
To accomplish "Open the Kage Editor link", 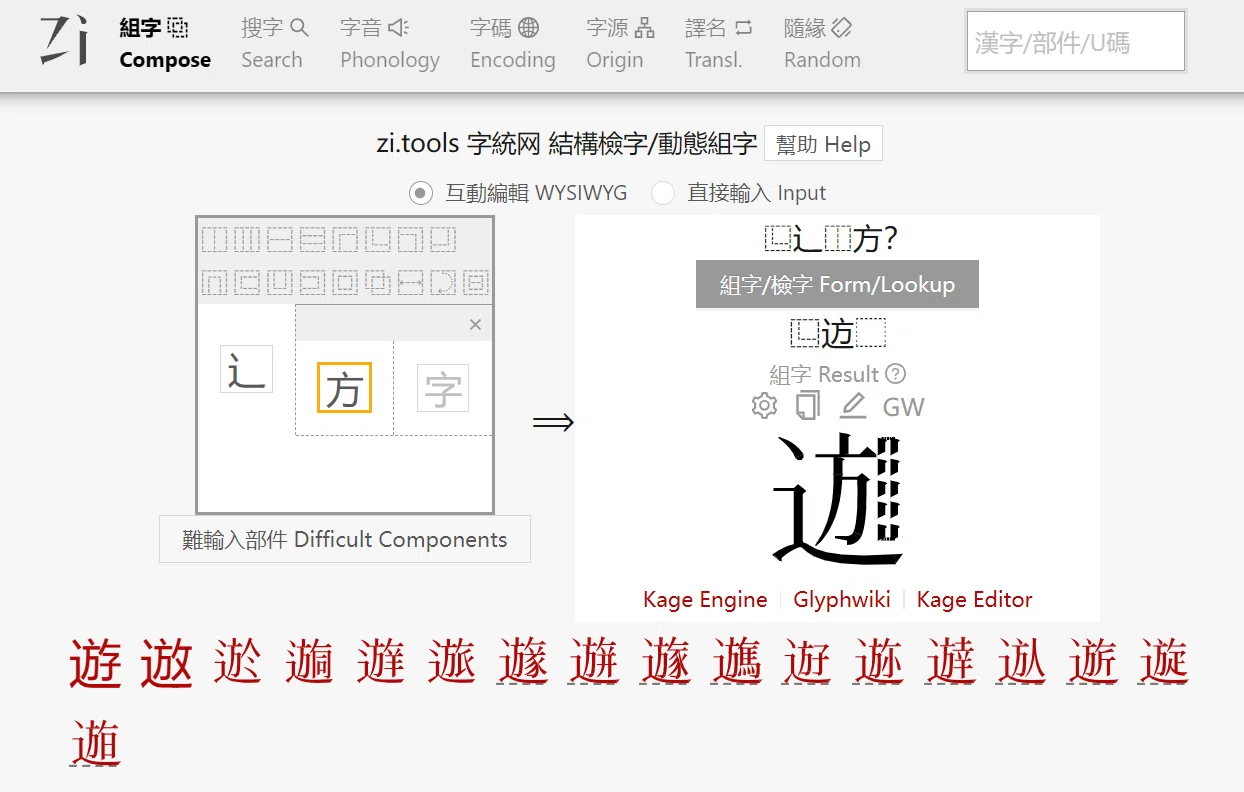I will pyautogui.click(x=974, y=600).
